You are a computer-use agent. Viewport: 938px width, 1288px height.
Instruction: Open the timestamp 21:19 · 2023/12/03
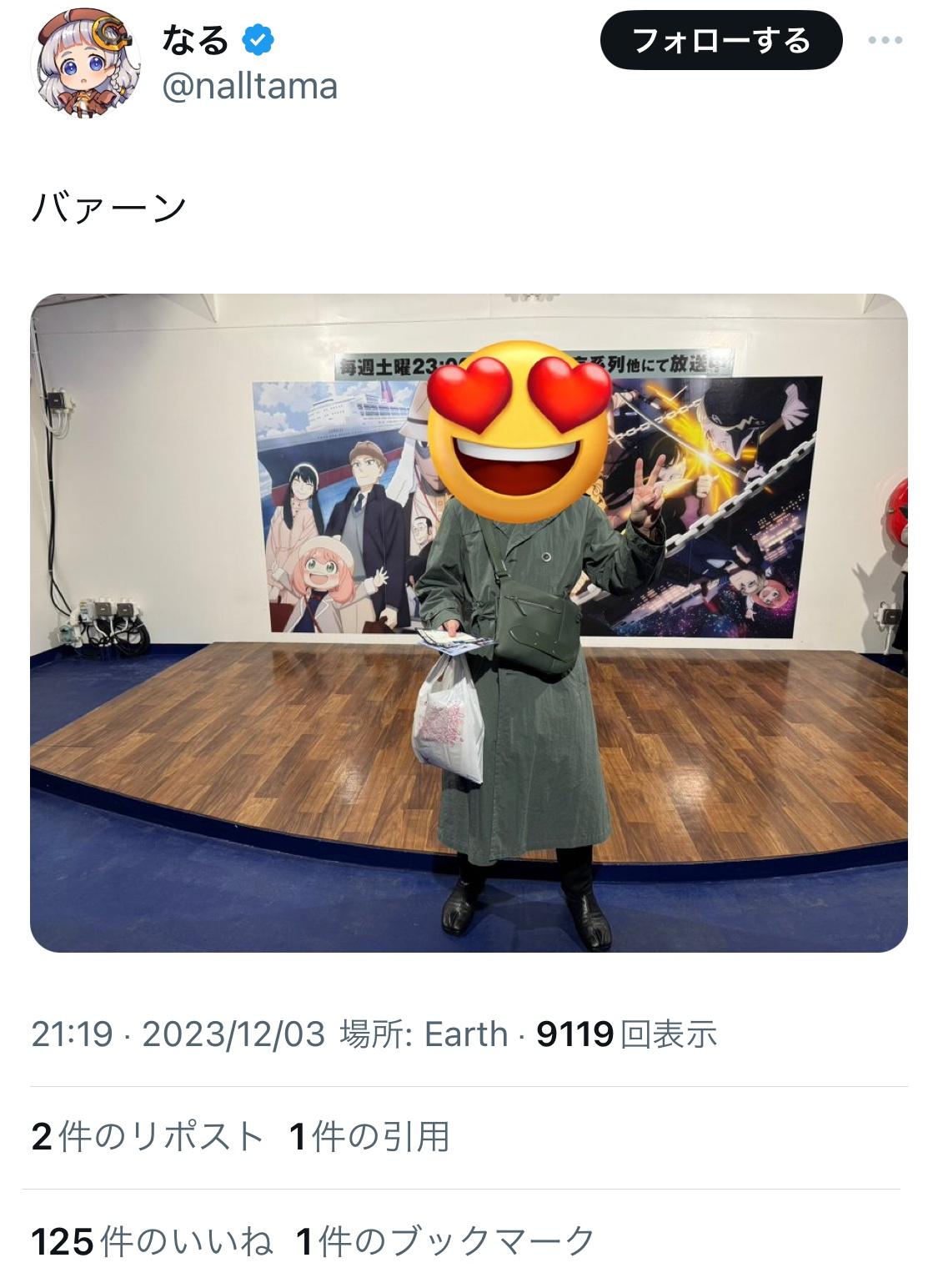click(178, 1034)
